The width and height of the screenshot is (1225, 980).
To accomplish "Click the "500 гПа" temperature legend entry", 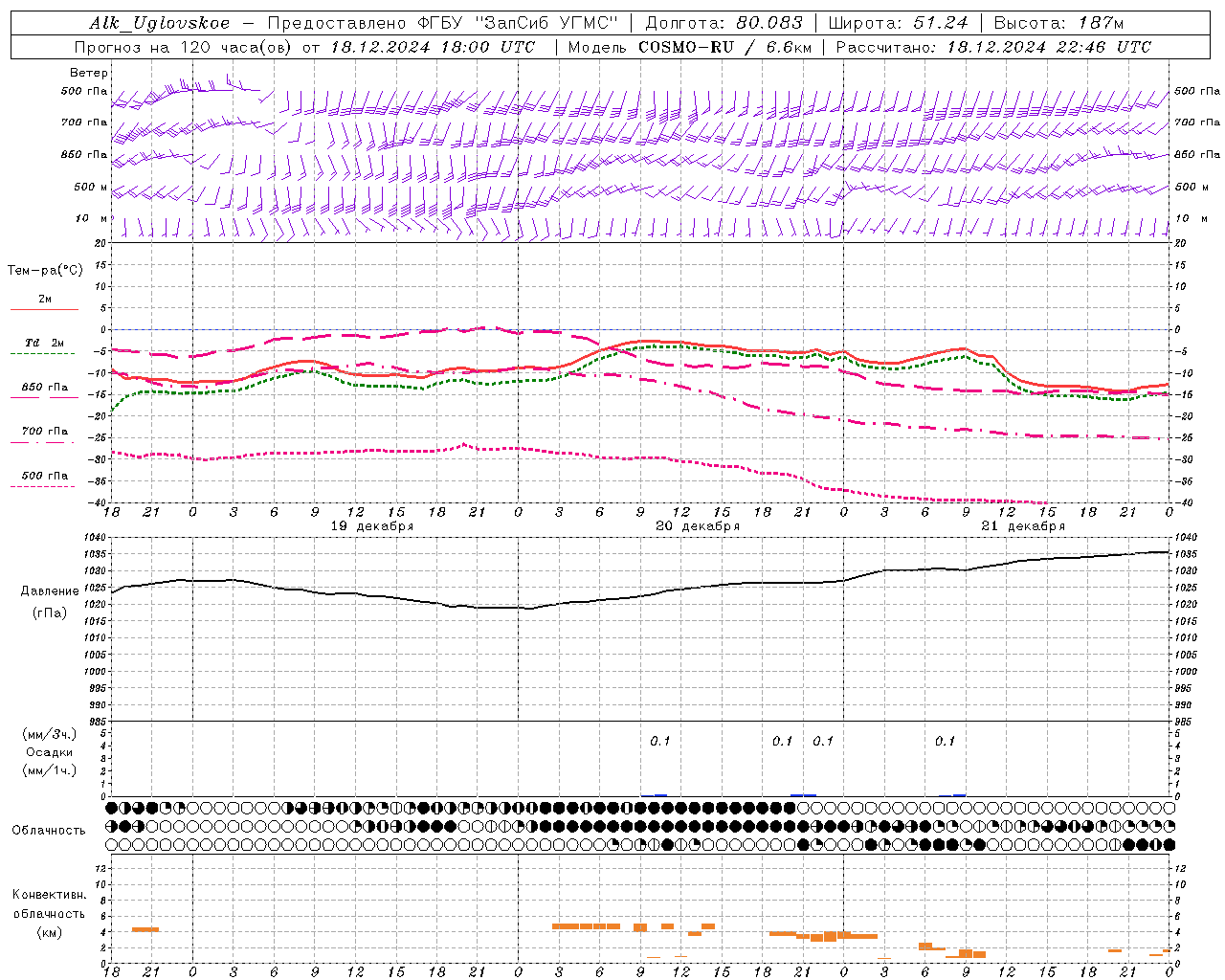I will tap(45, 475).
